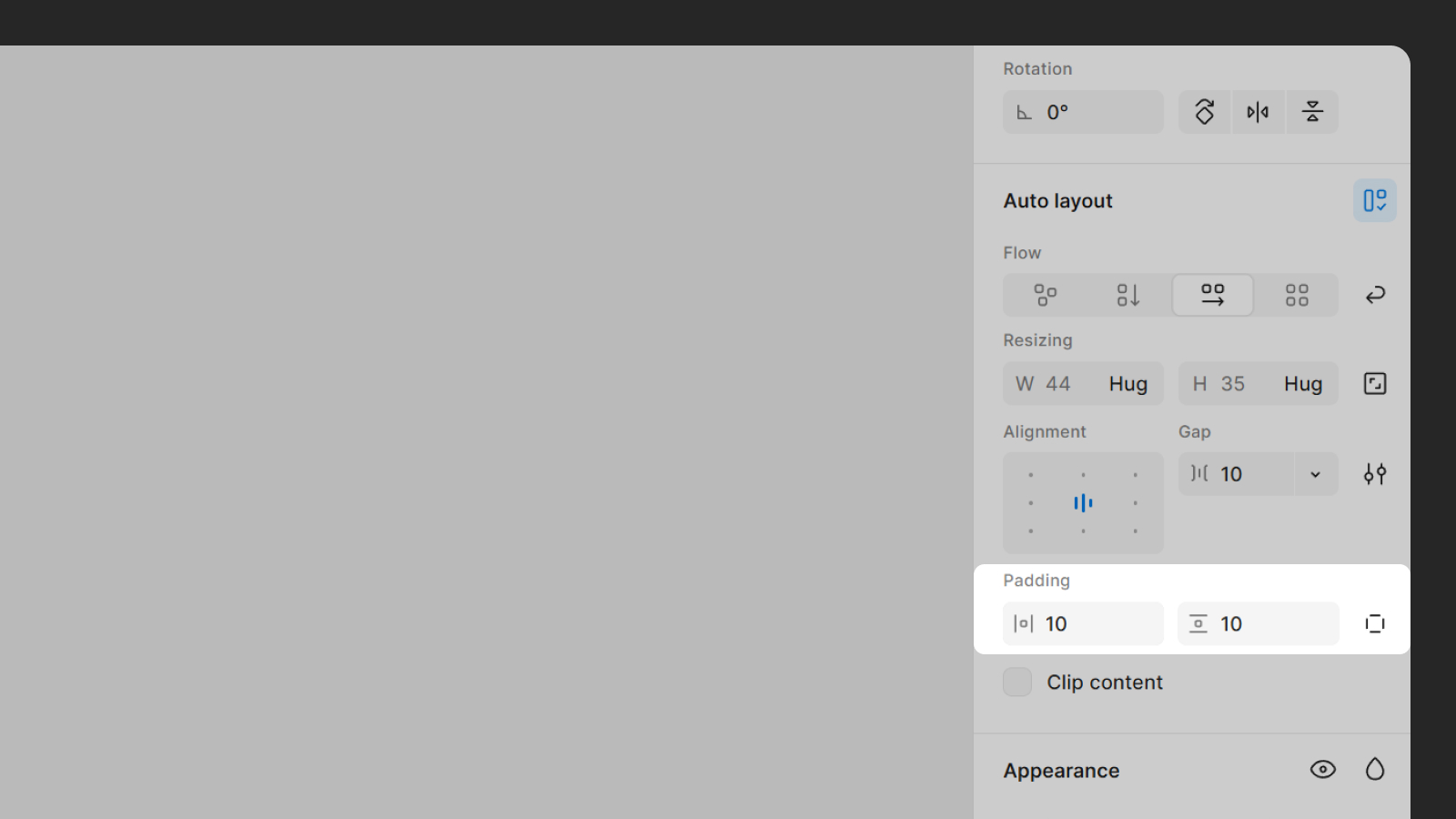Enable the Clip content checkbox
Viewport: 1456px width, 819px height.
click(1016, 682)
